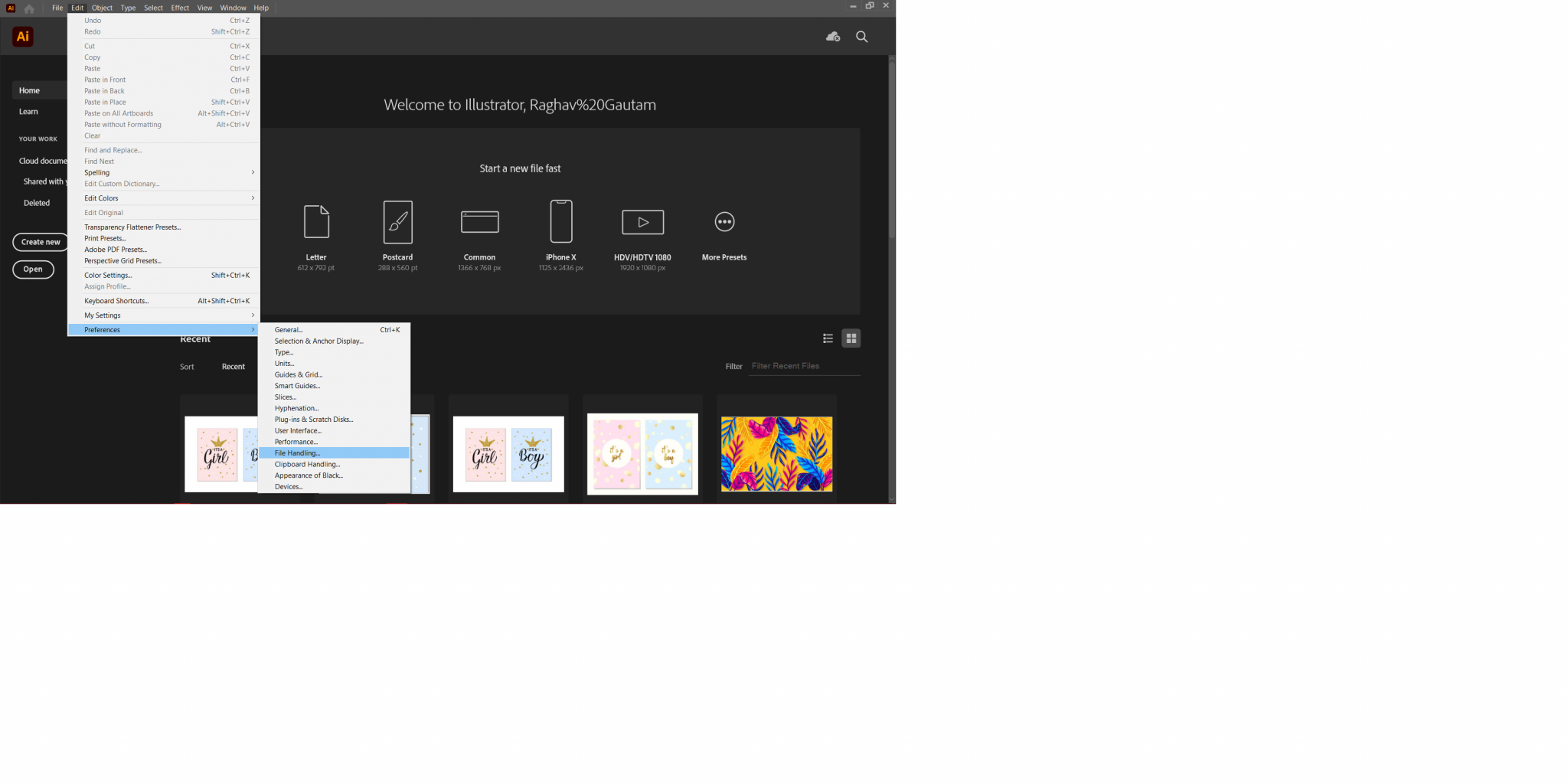Select the Postcard preset icon
This screenshot has width=1568, height=784.
(398, 222)
